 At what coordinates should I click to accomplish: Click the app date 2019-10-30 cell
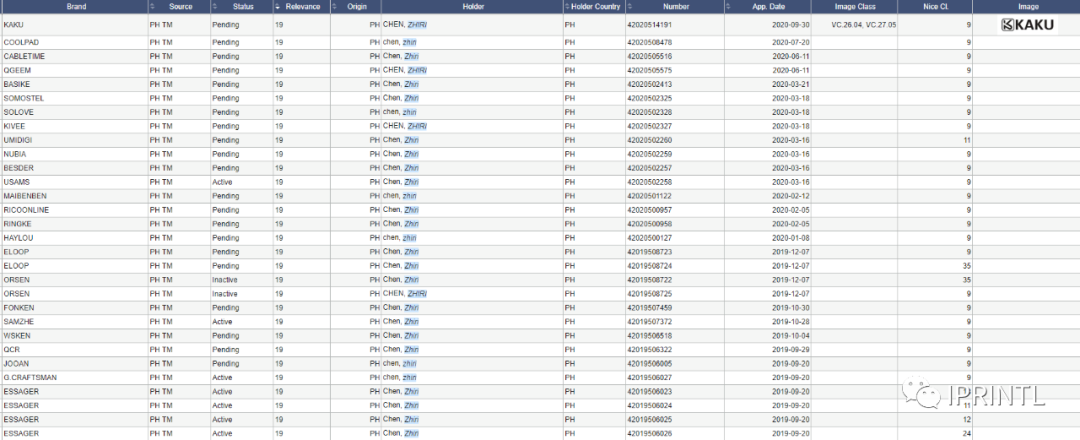click(x=791, y=308)
